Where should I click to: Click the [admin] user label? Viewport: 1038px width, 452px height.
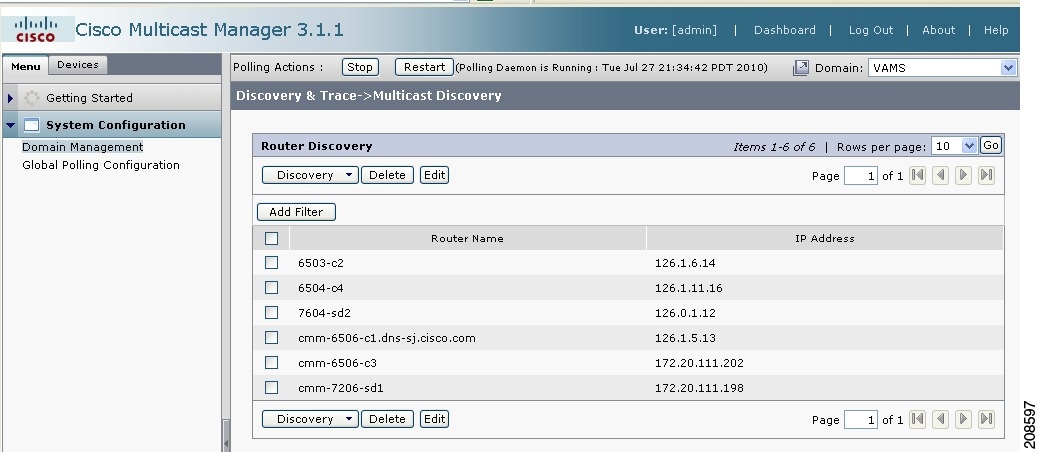click(x=694, y=30)
